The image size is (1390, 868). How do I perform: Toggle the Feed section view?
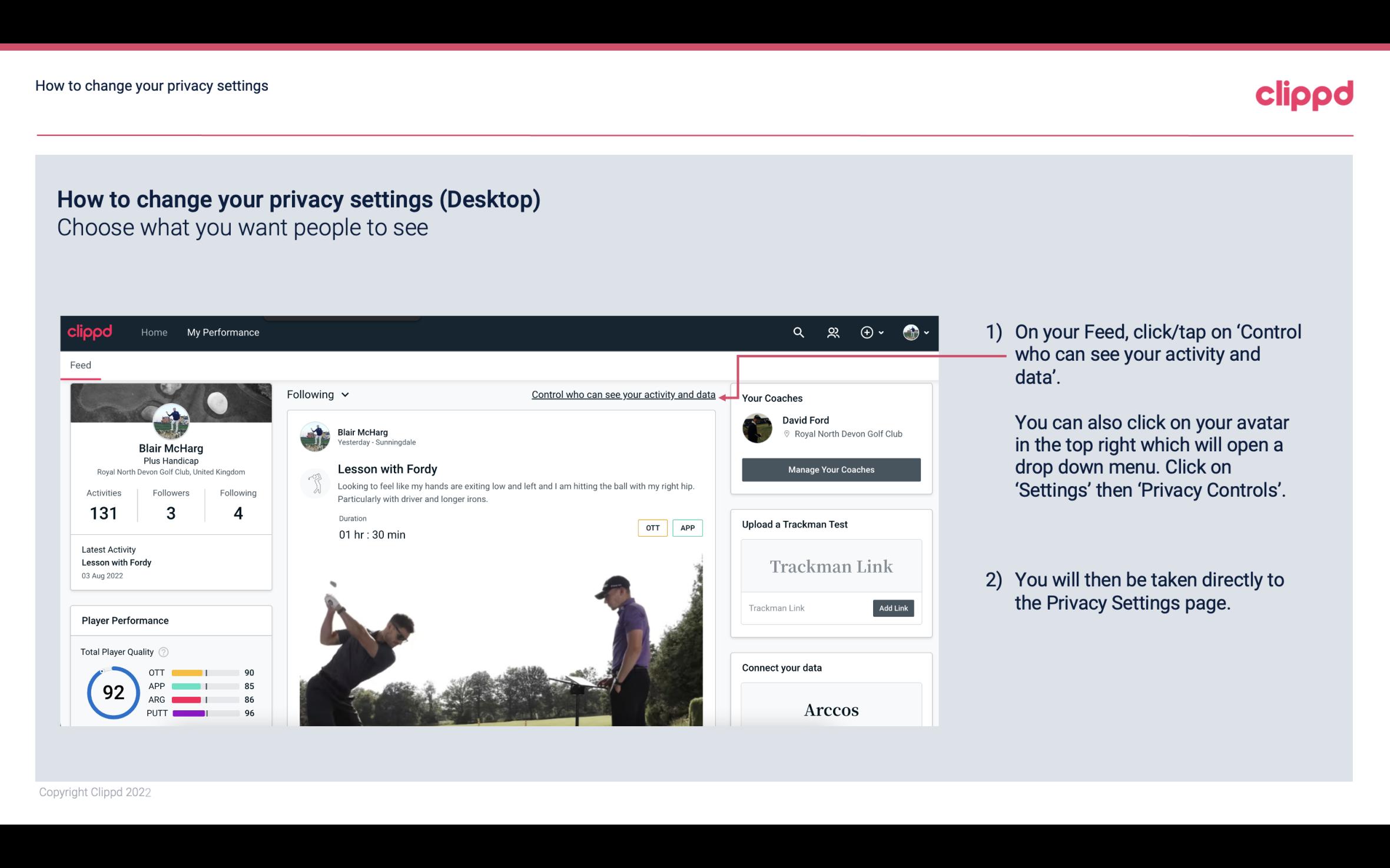[x=80, y=364]
